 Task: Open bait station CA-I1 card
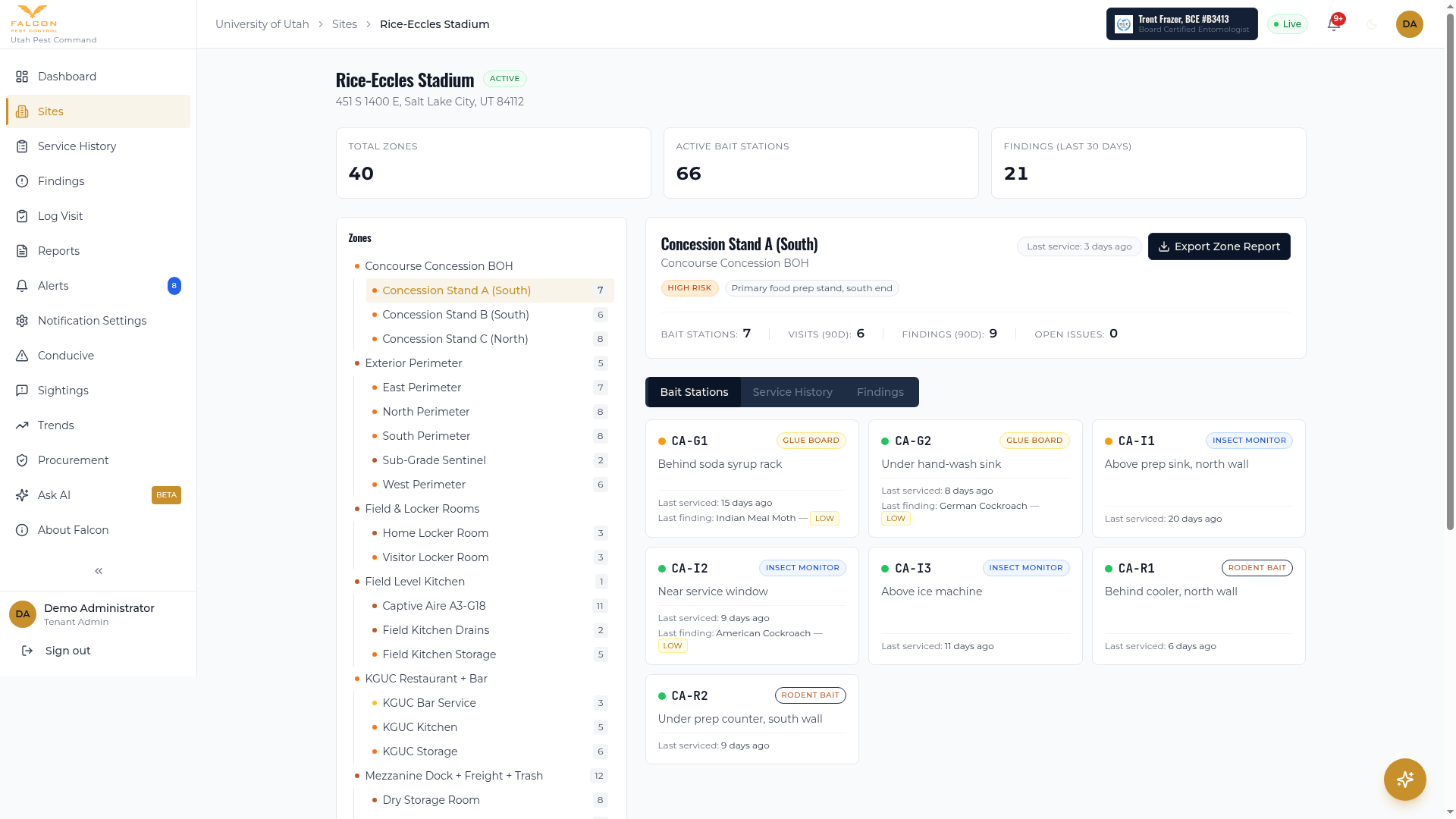coord(1199,479)
